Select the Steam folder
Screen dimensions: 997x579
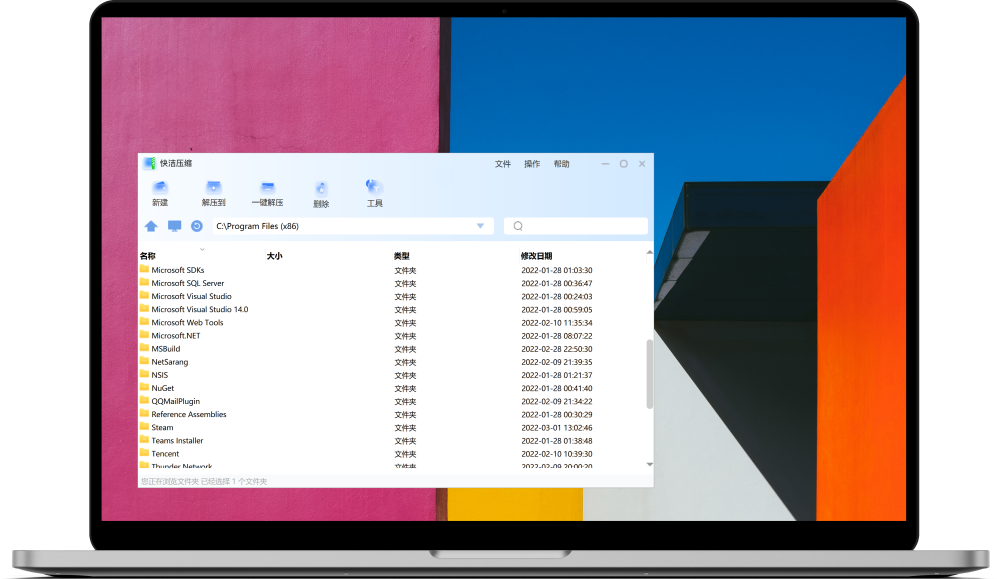[x=162, y=427]
